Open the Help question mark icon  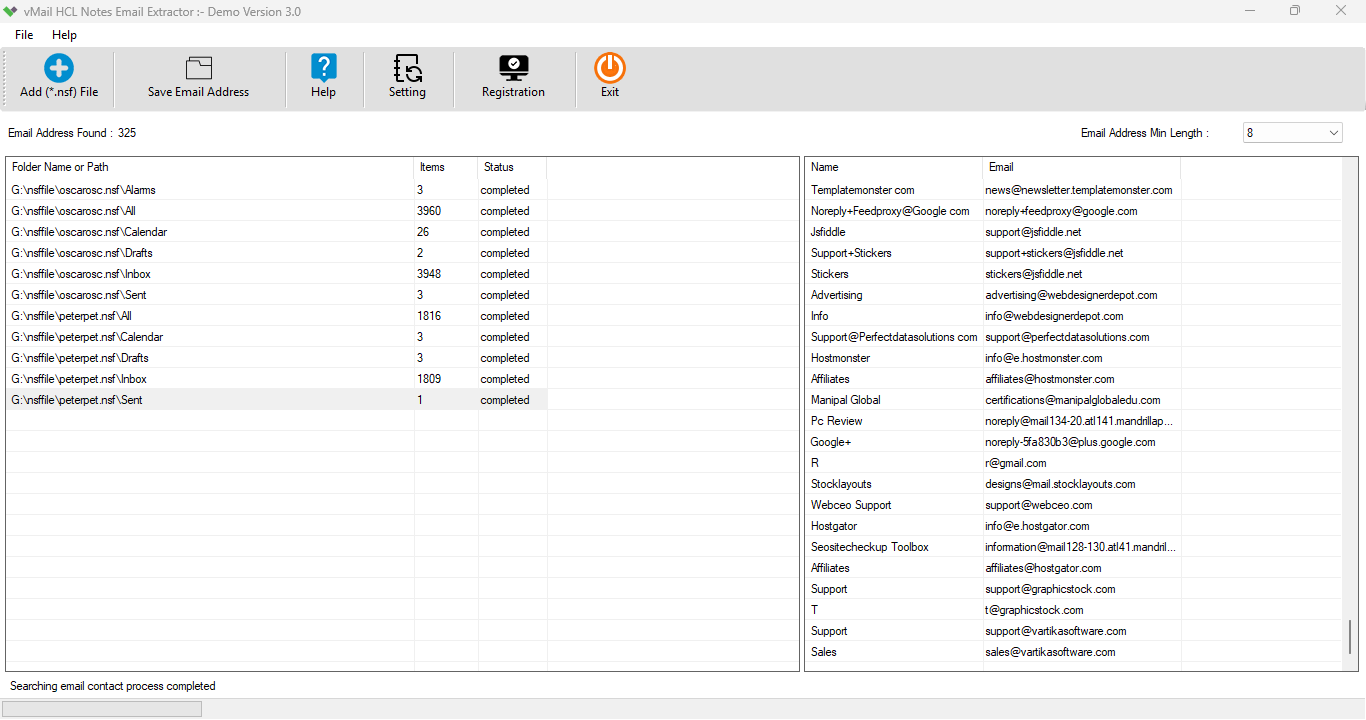(x=323, y=68)
